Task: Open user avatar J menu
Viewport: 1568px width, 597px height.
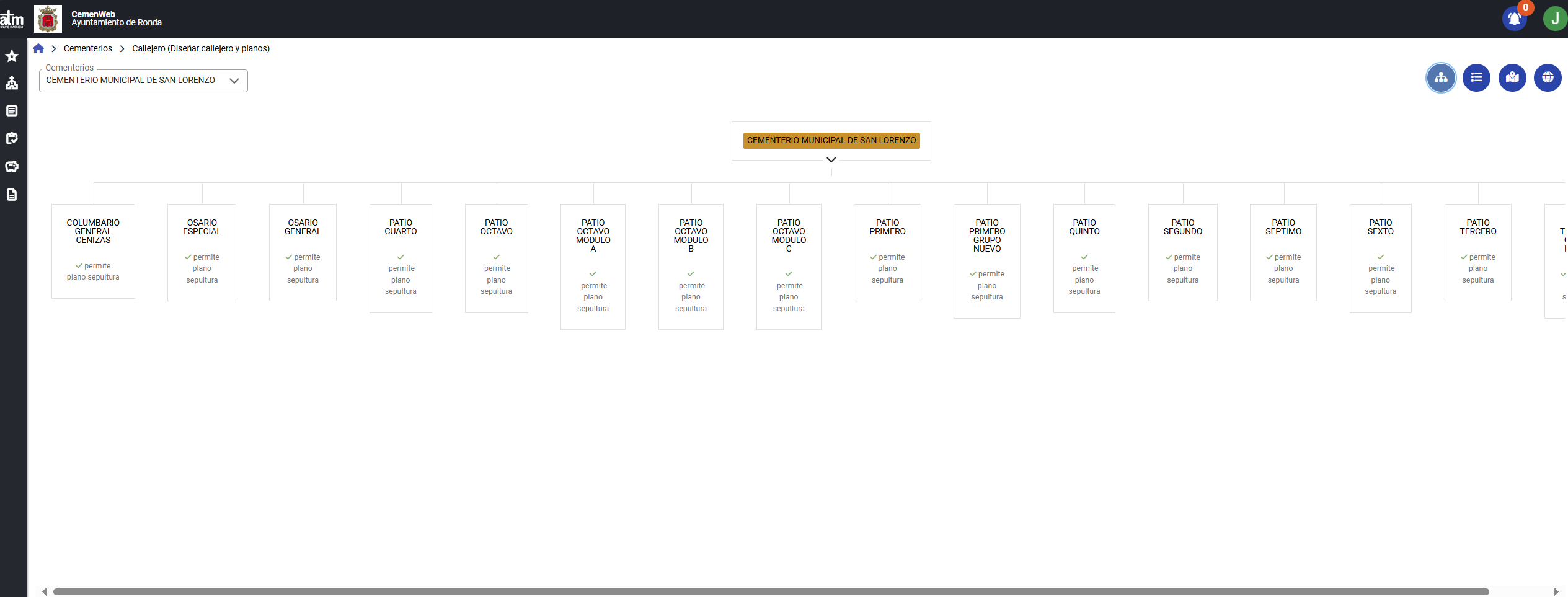Action: point(1554,19)
